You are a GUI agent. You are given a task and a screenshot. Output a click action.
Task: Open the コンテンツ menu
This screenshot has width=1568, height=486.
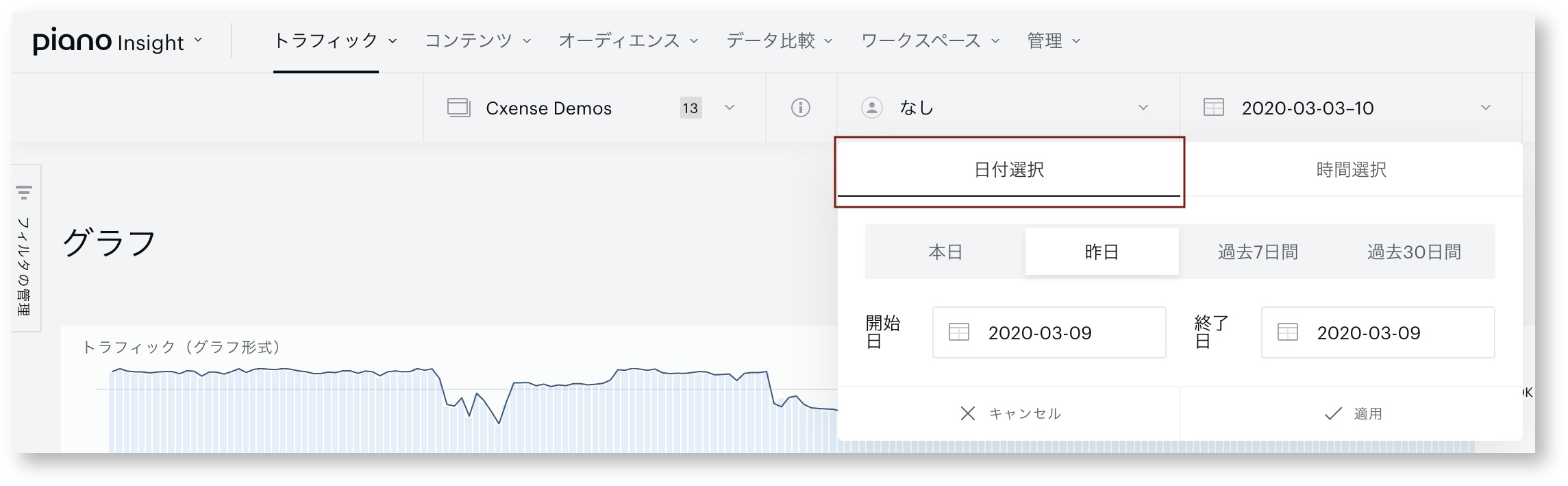tap(477, 40)
